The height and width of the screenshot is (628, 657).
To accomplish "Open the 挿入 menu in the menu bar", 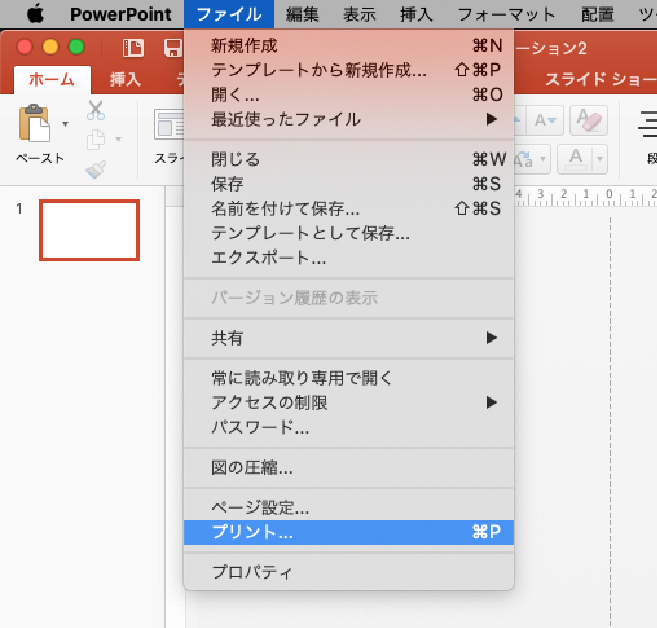I will pos(416,14).
